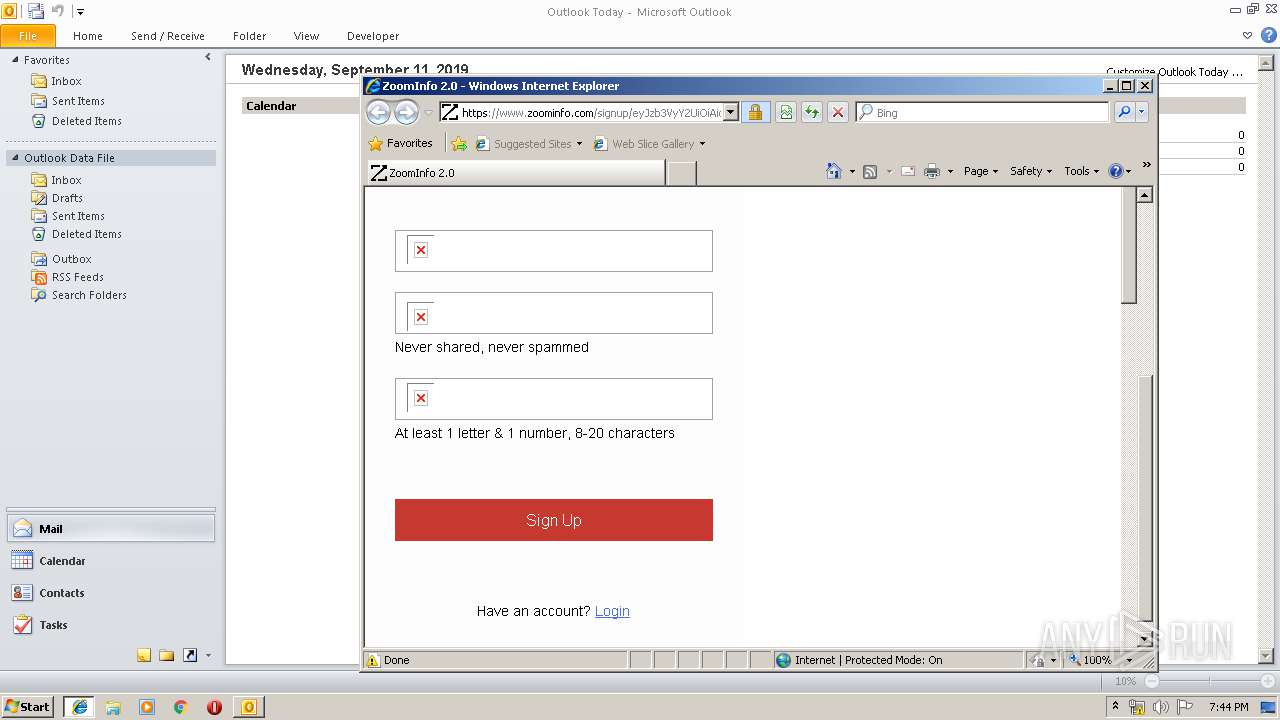
Task: Switch to the Home ribbon tab
Action: pos(88,36)
